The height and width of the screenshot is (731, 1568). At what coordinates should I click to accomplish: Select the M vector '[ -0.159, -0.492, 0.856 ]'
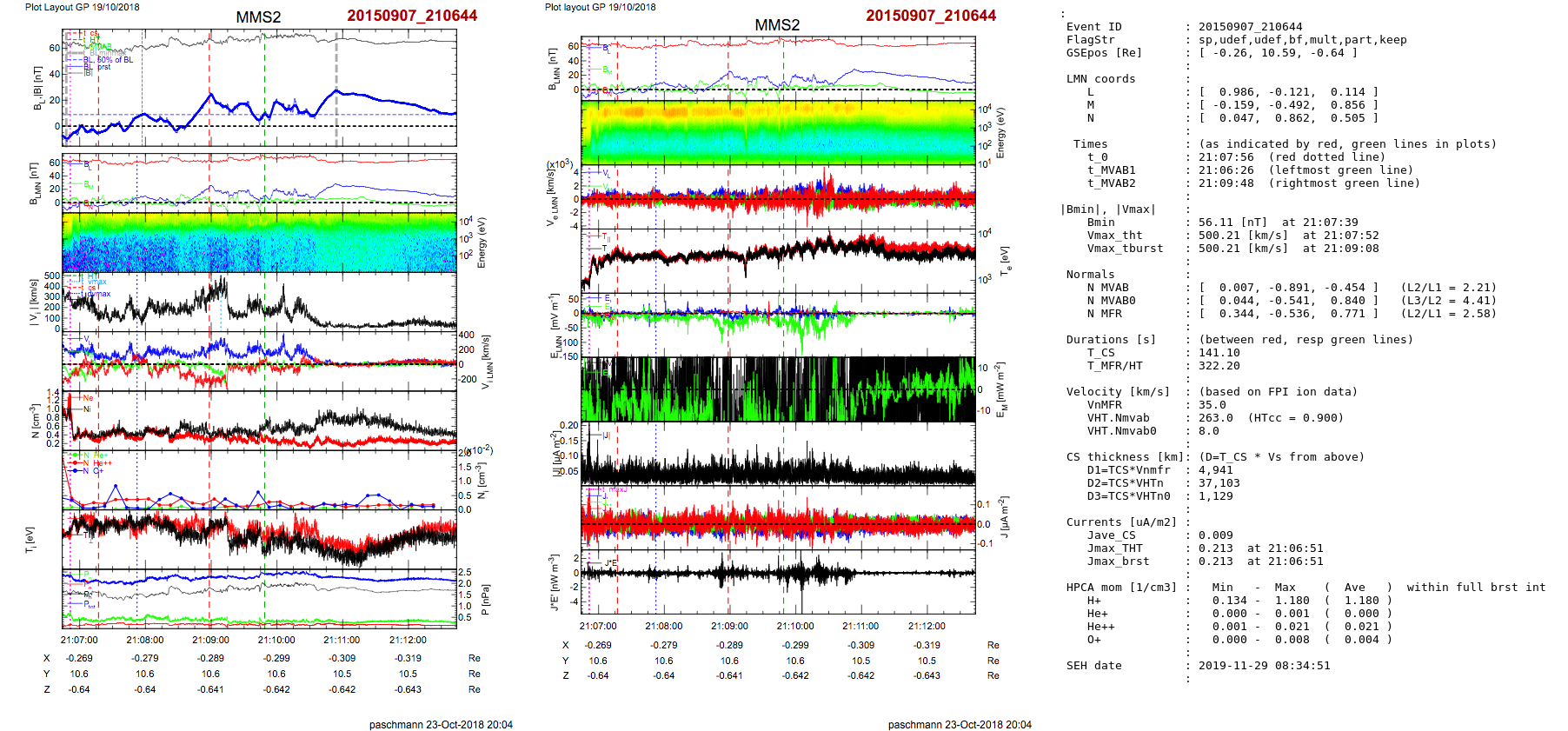click(x=1288, y=105)
